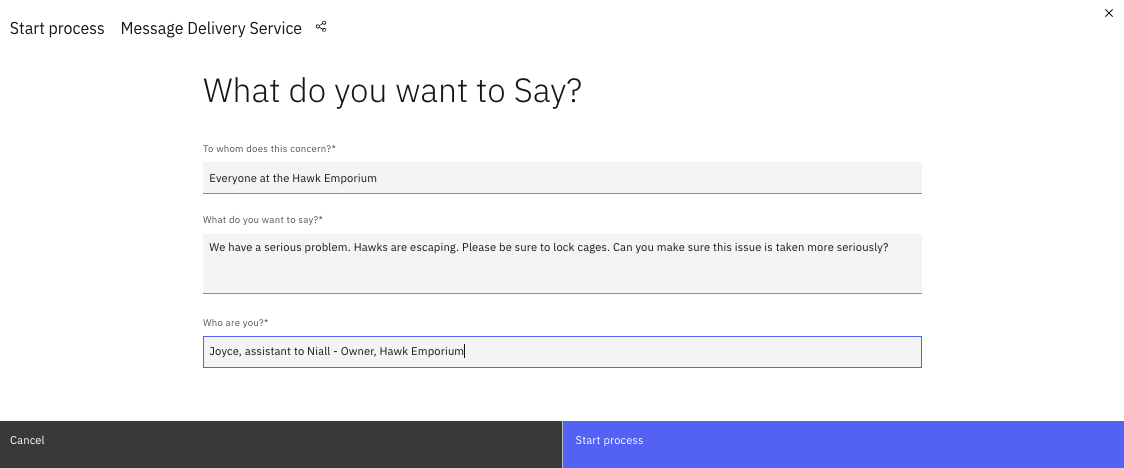The image size is (1124, 468).
Task: Select the 'Who are you?' input field
Action: pos(690,352)
